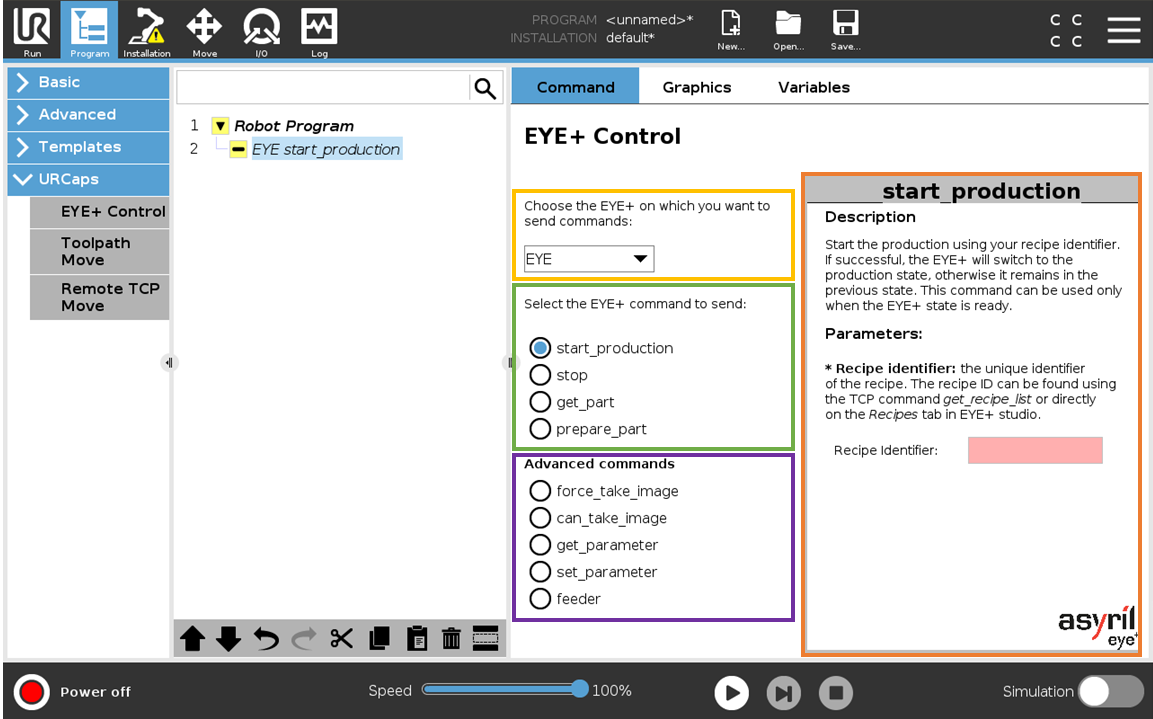Click the Save program disk icon

point(846,30)
